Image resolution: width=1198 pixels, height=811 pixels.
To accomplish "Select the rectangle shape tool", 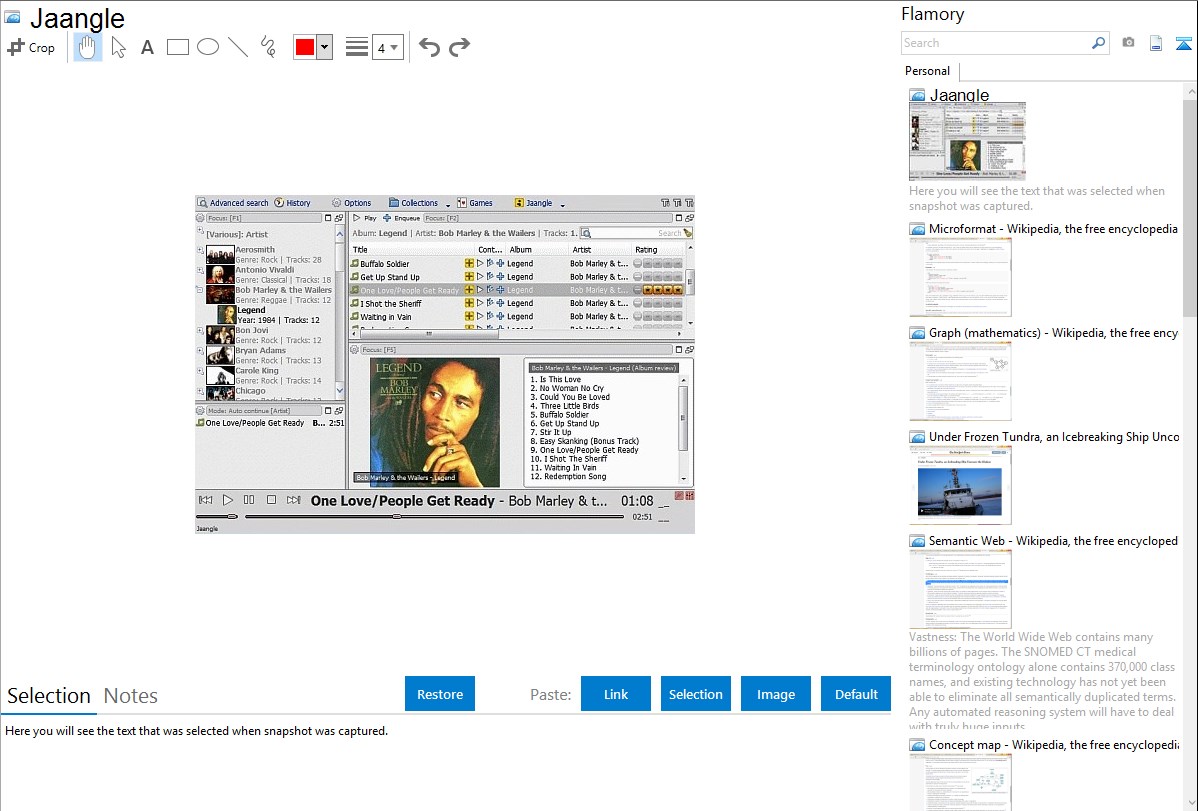I will click(178, 47).
